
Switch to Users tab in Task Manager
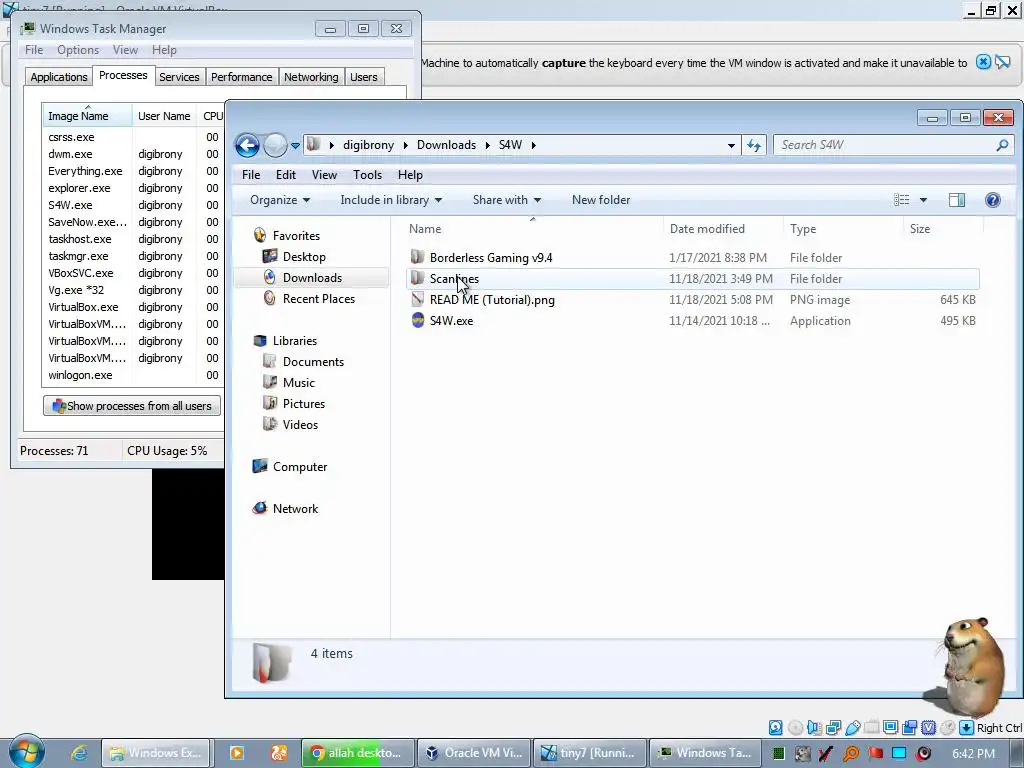click(x=363, y=77)
